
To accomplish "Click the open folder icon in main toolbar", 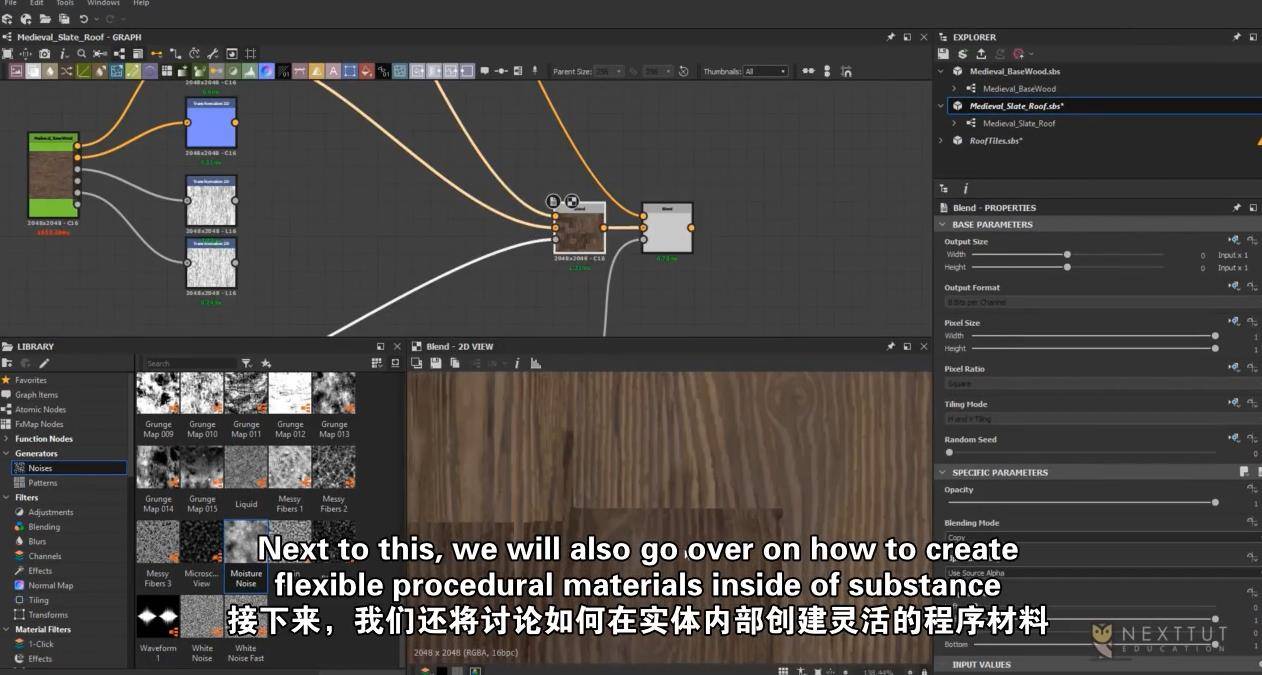I will pyautogui.click(x=45, y=19).
